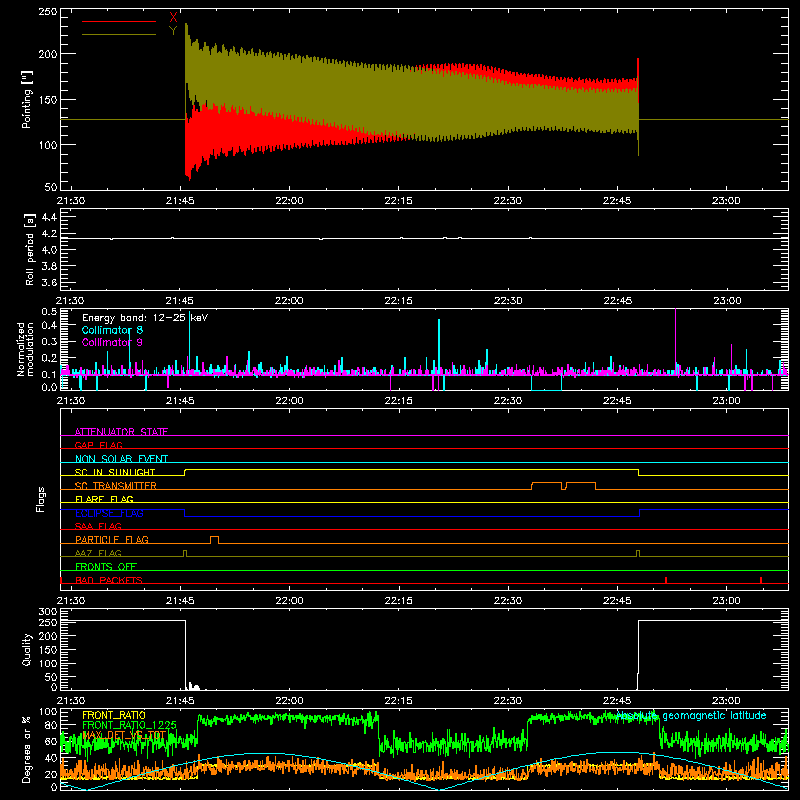Click 22:15 tick under the Pointing plot
Screen dimensions: 800x800
398,201
